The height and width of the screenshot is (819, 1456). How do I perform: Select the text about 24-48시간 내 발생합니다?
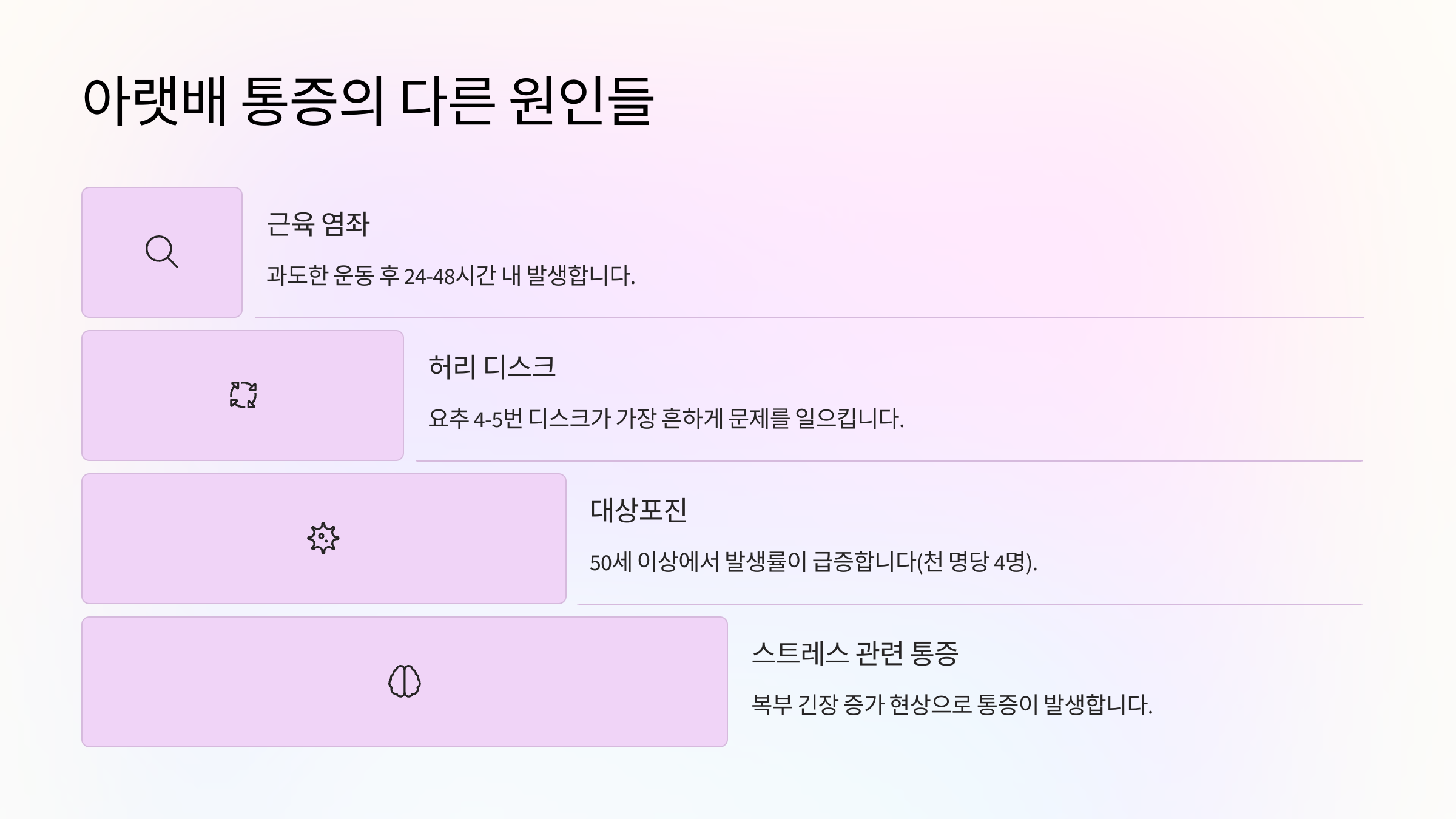(451, 275)
